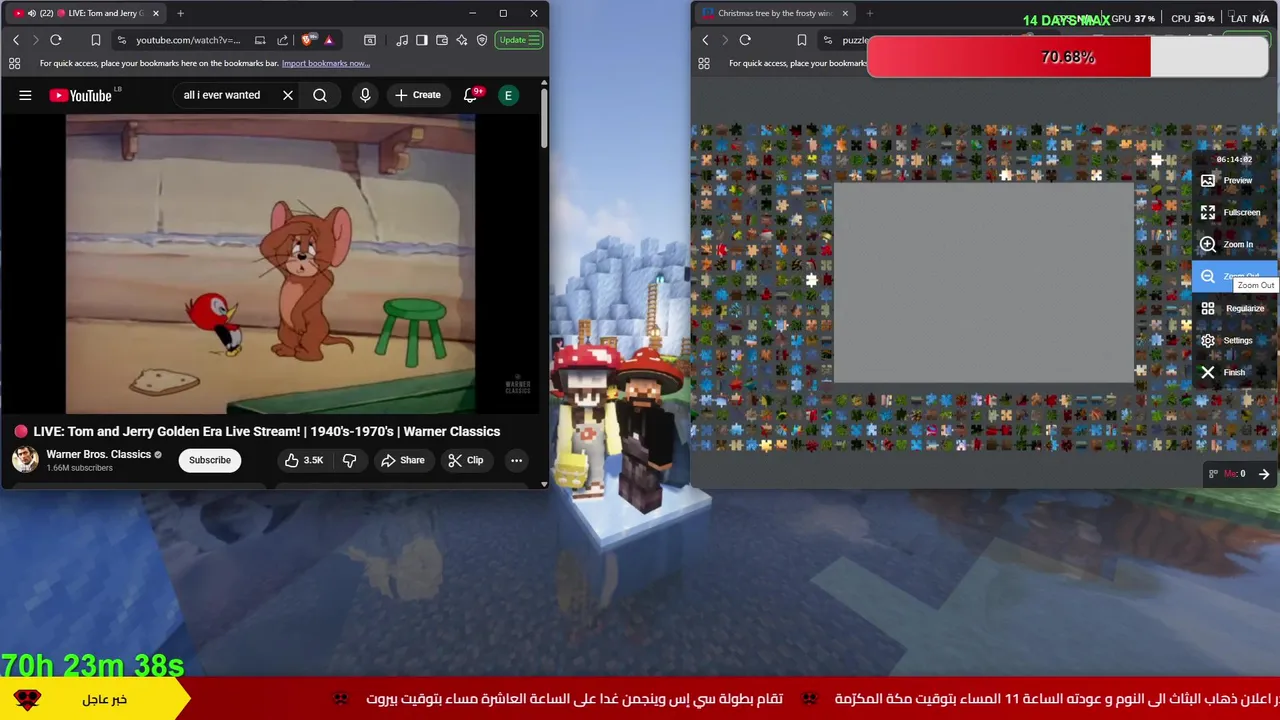Image resolution: width=1280 pixels, height=720 pixels.
Task: Open the E account avatar menu
Action: click(x=508, y=95)
